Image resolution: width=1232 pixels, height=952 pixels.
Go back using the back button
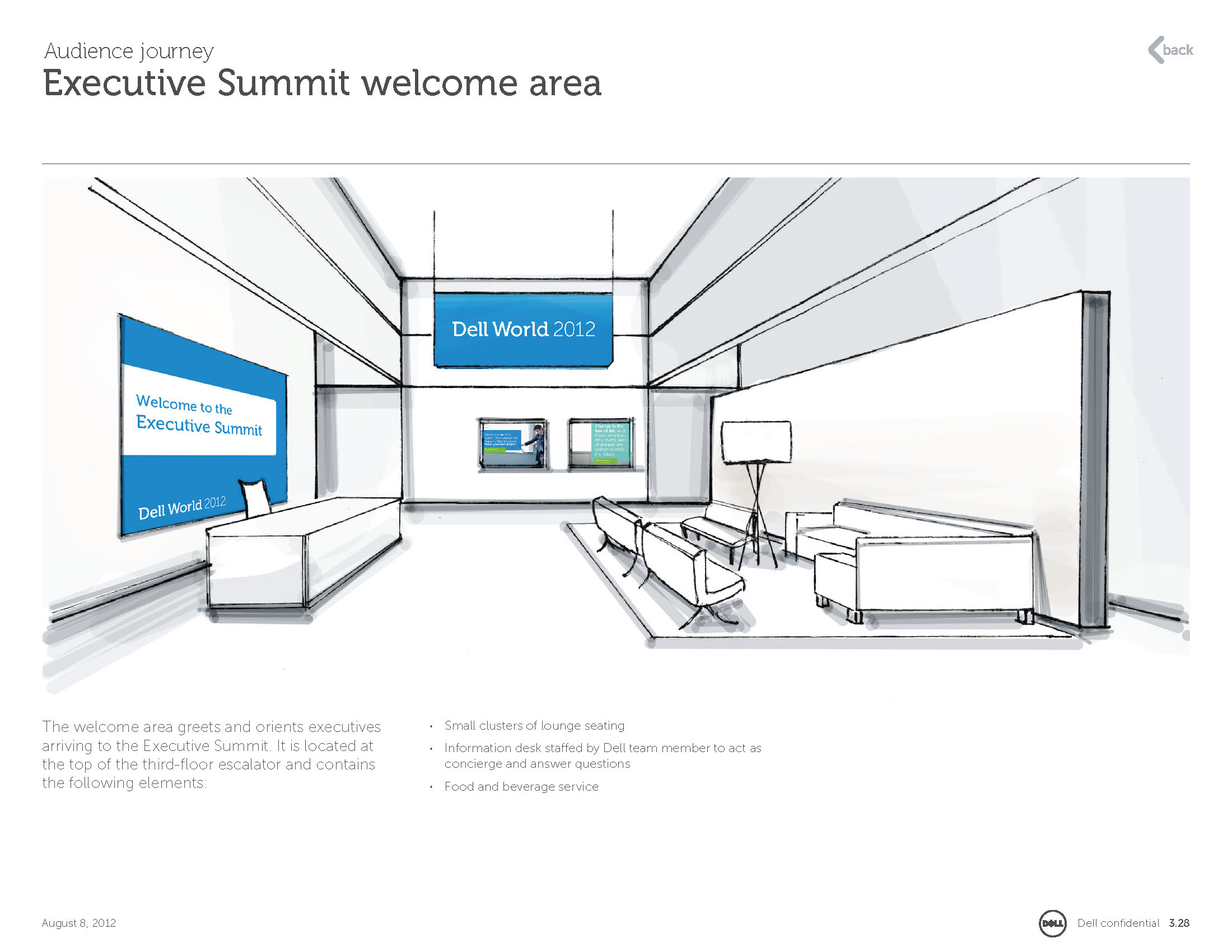point(1171,50)
